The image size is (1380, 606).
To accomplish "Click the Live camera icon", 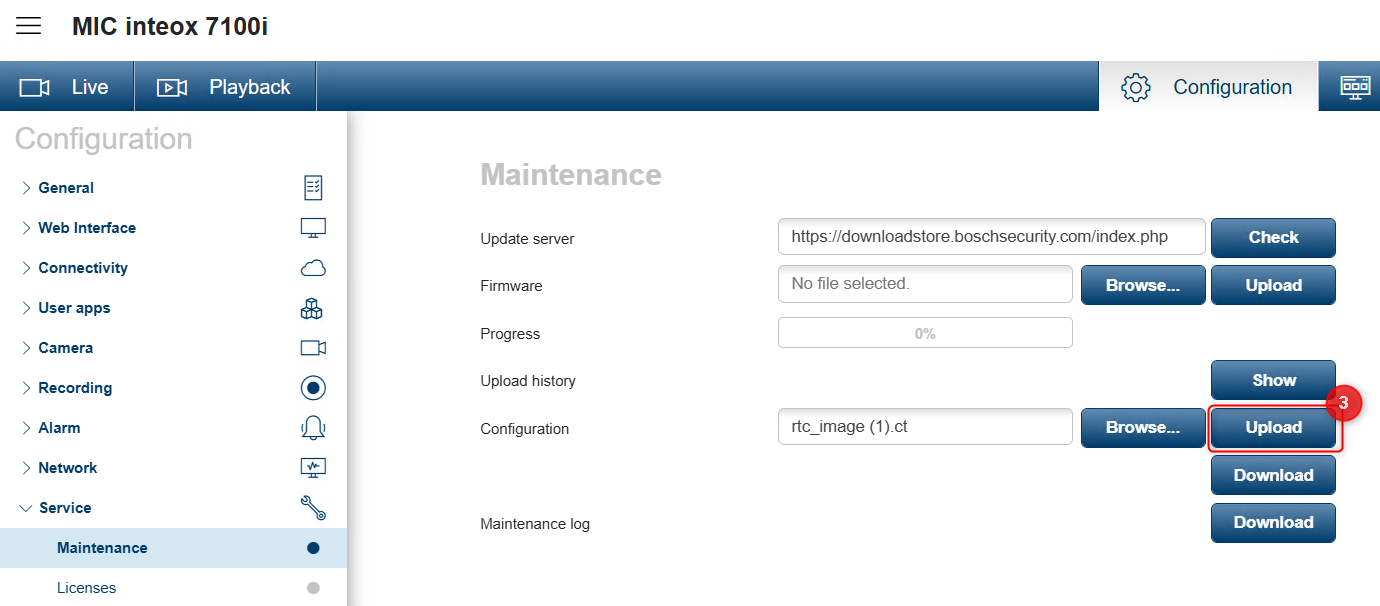I will [x=35, y=88].
